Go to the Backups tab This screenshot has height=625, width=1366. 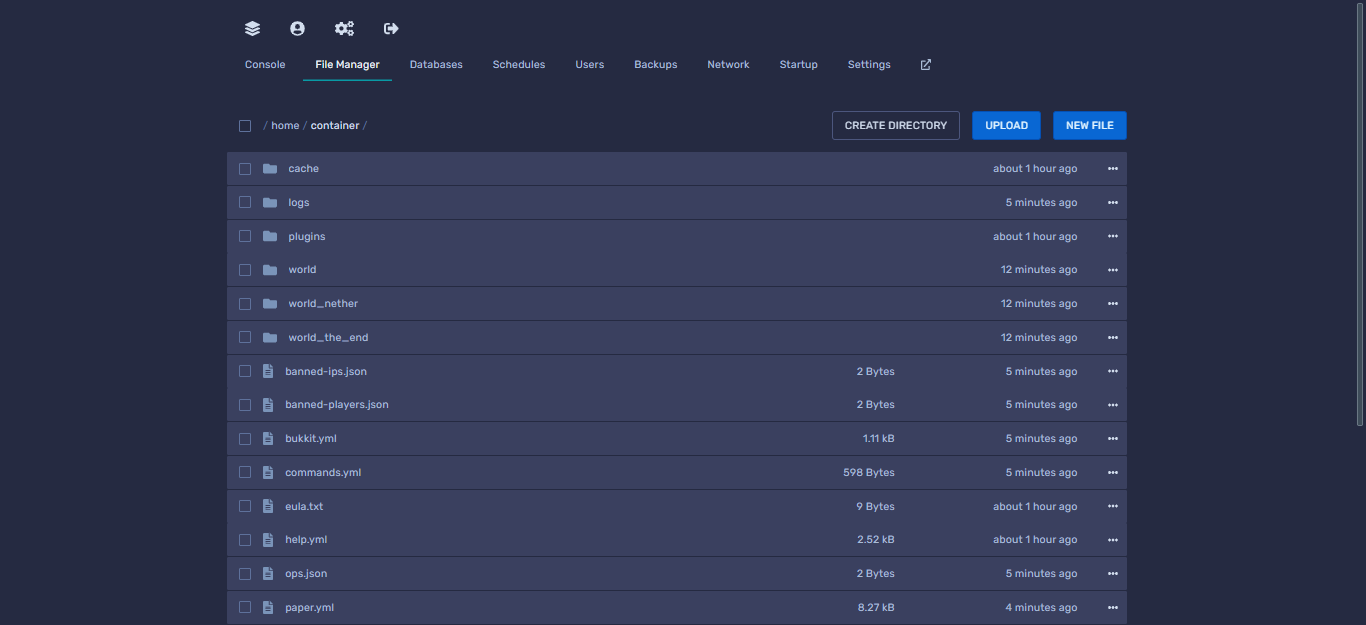tap(655, 65)
